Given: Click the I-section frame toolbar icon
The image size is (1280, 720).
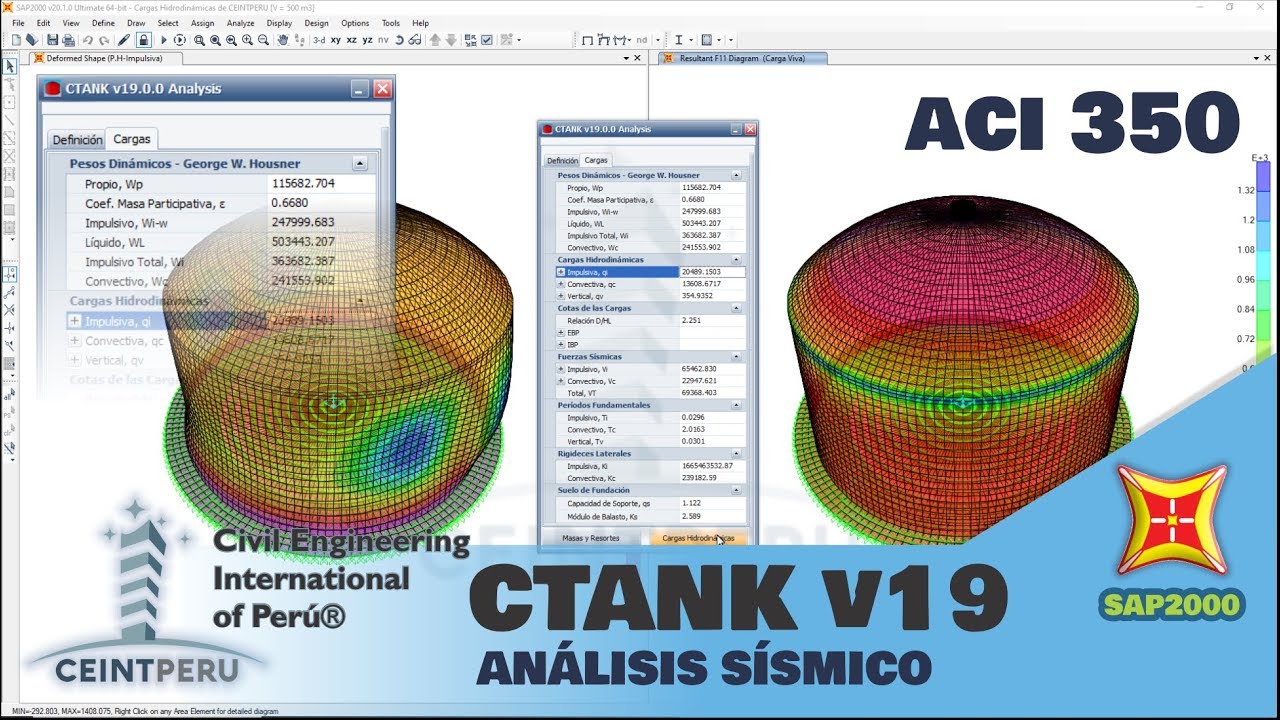Looking at the screenshot, I should (678, 40).
